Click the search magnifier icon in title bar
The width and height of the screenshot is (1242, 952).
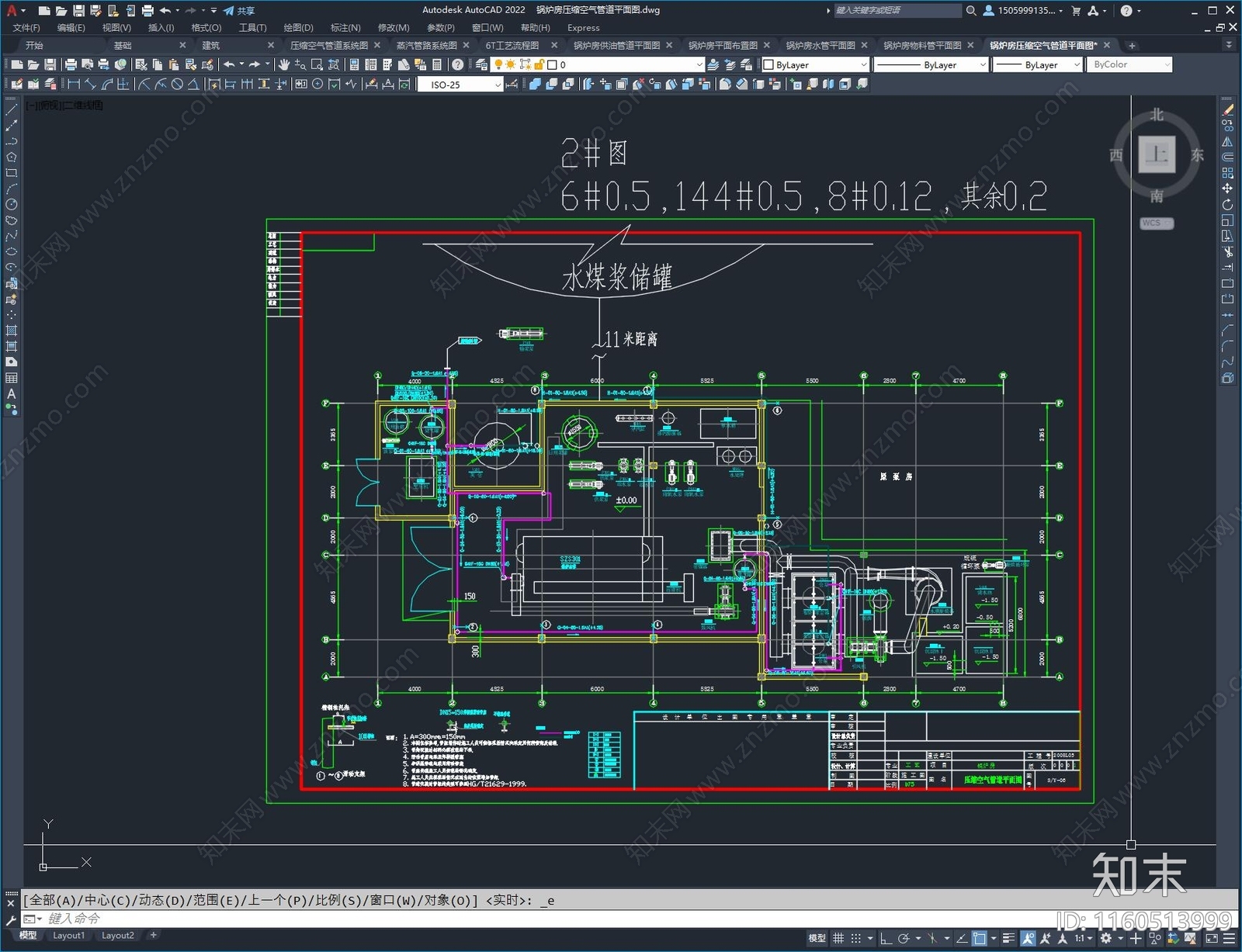[x=970, y=11]
